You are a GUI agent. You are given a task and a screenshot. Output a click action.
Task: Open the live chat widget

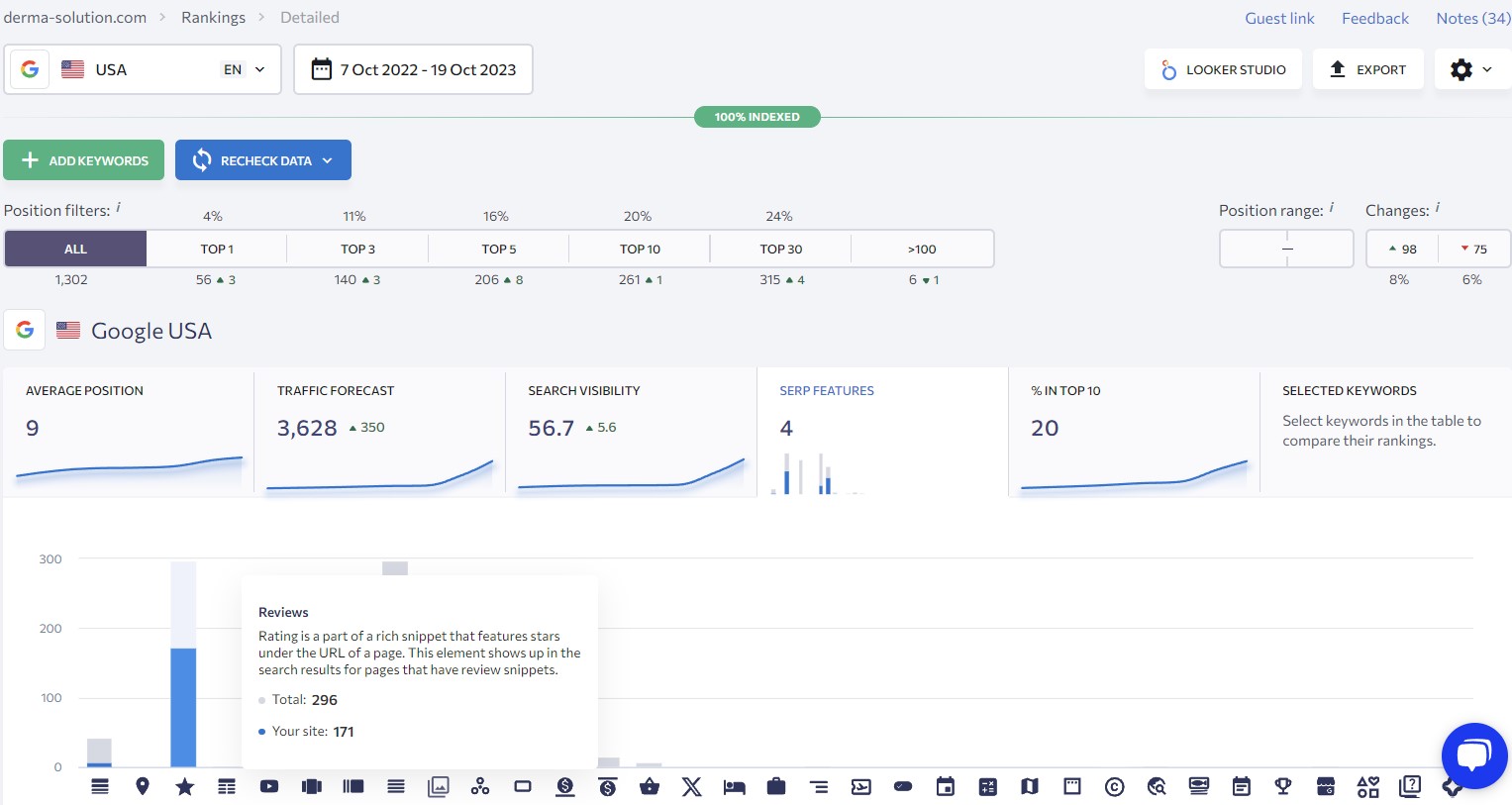click(1473, 755)
